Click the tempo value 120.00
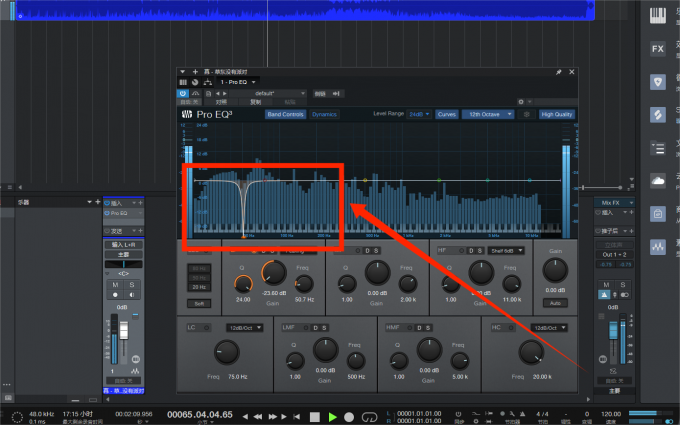 (x=611, y=414)
